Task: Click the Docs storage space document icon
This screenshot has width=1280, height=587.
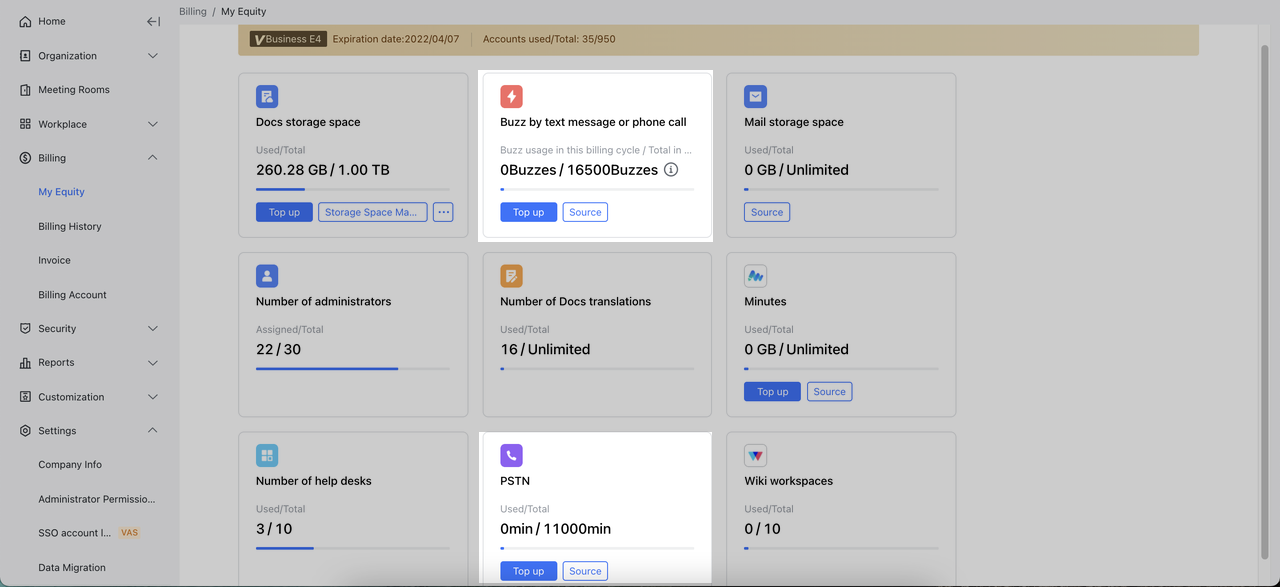Action: pyautogui.click(x=267, y=96)
